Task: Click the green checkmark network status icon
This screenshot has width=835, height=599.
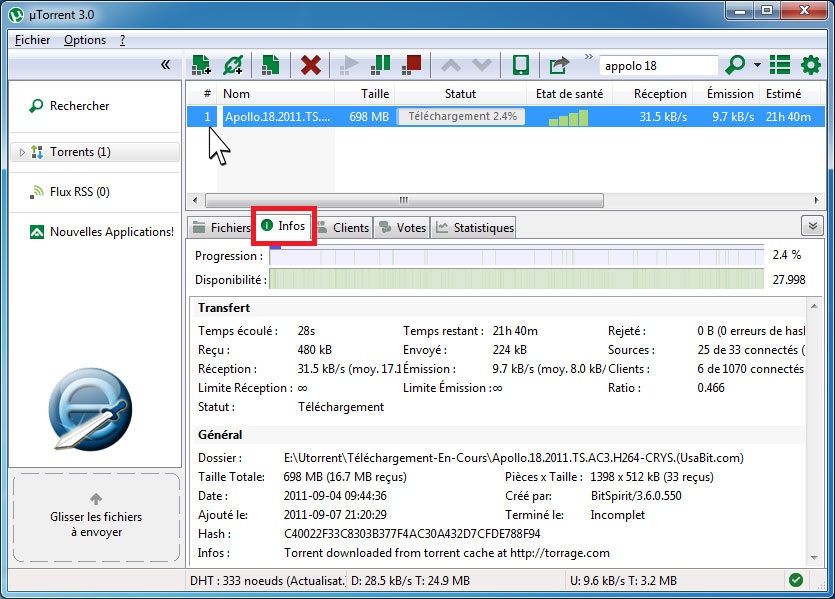Action: (796, 580)
